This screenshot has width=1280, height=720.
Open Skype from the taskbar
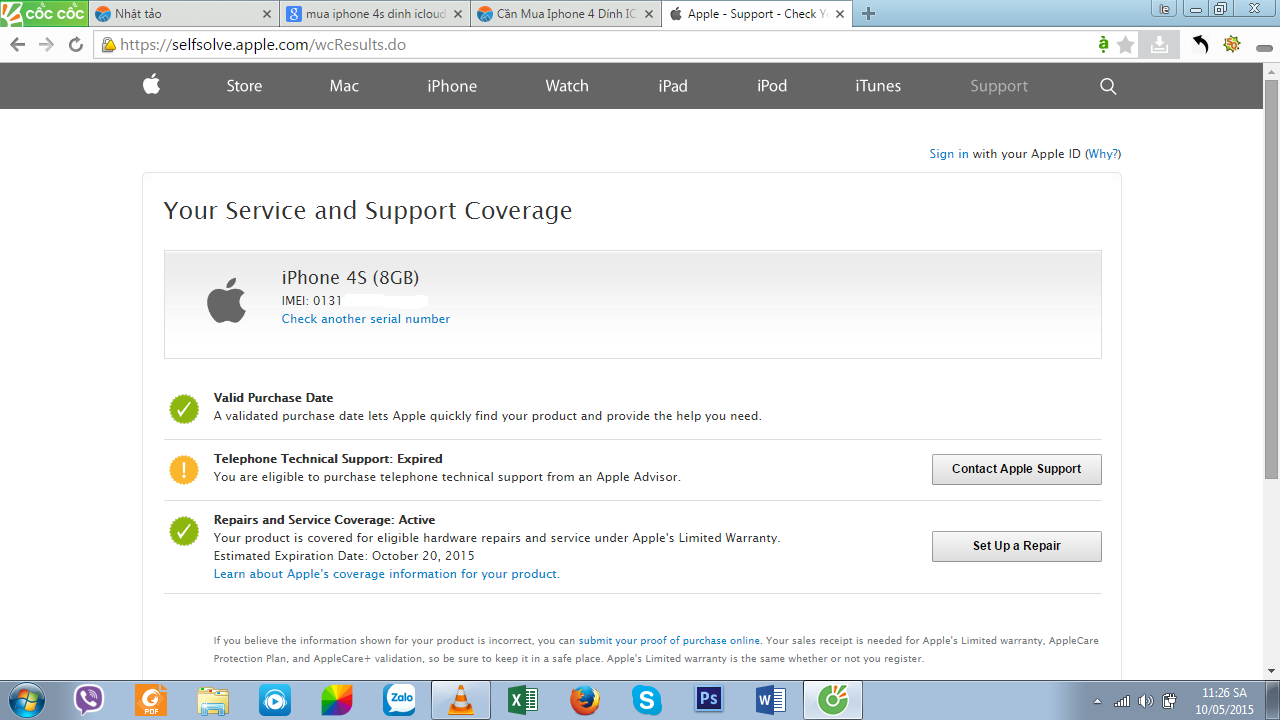(647, 700)
